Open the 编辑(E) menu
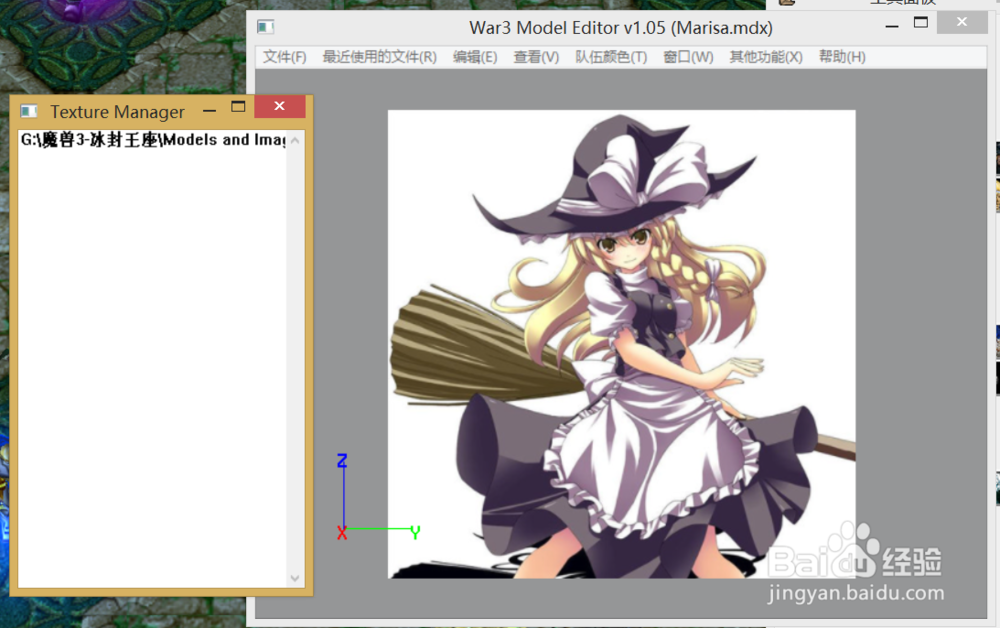 475,57
